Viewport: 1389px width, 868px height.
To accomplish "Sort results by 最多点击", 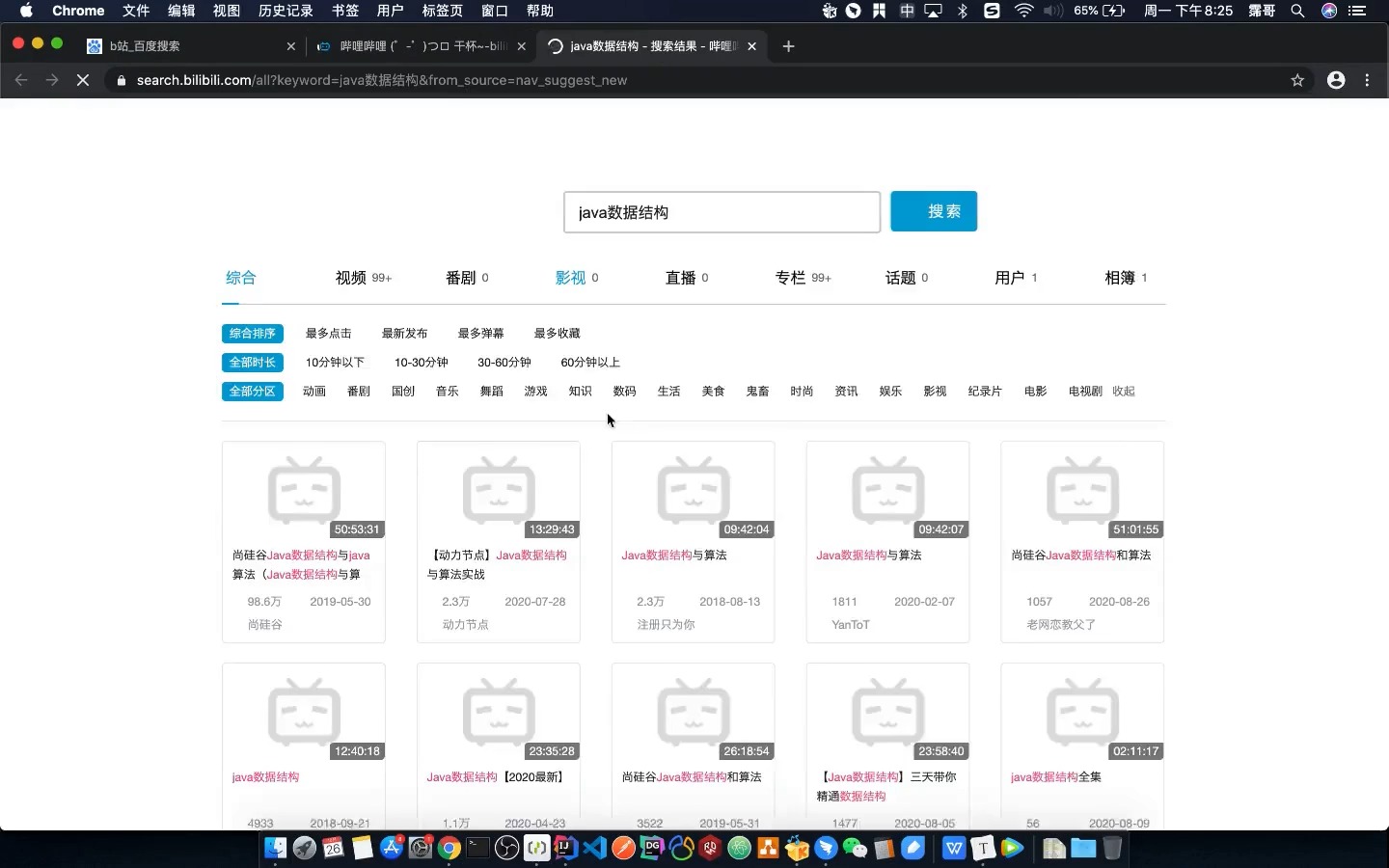I will pyautogui.click(x=328, y=334).
